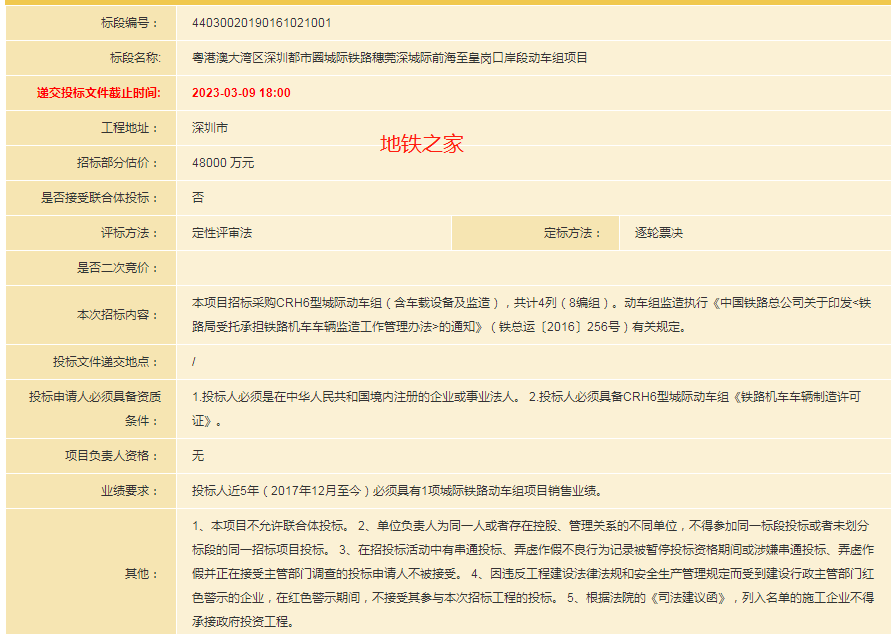Select the 48000 万元 estimate value
This screenshot has height=634, width=891.
click(223, 163)
